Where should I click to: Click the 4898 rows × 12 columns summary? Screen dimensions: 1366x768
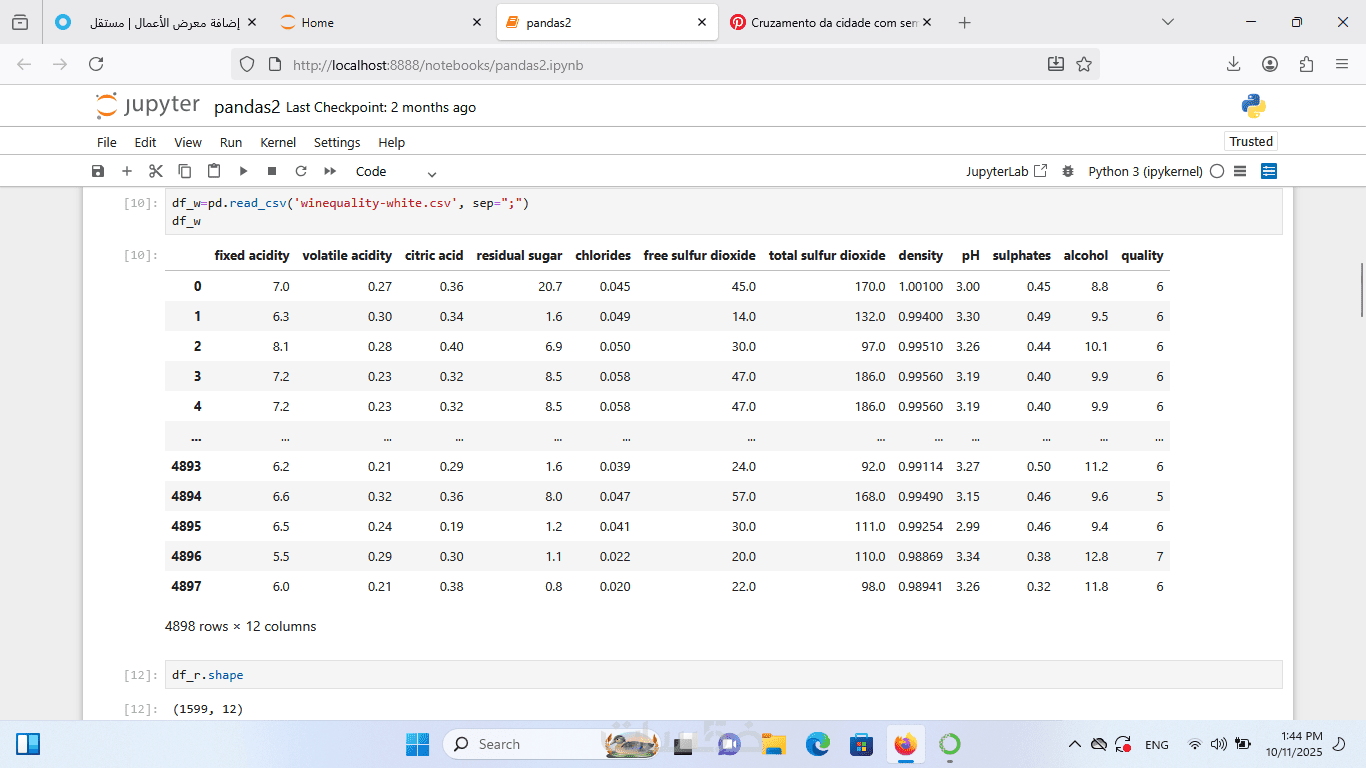click(240, 627)
